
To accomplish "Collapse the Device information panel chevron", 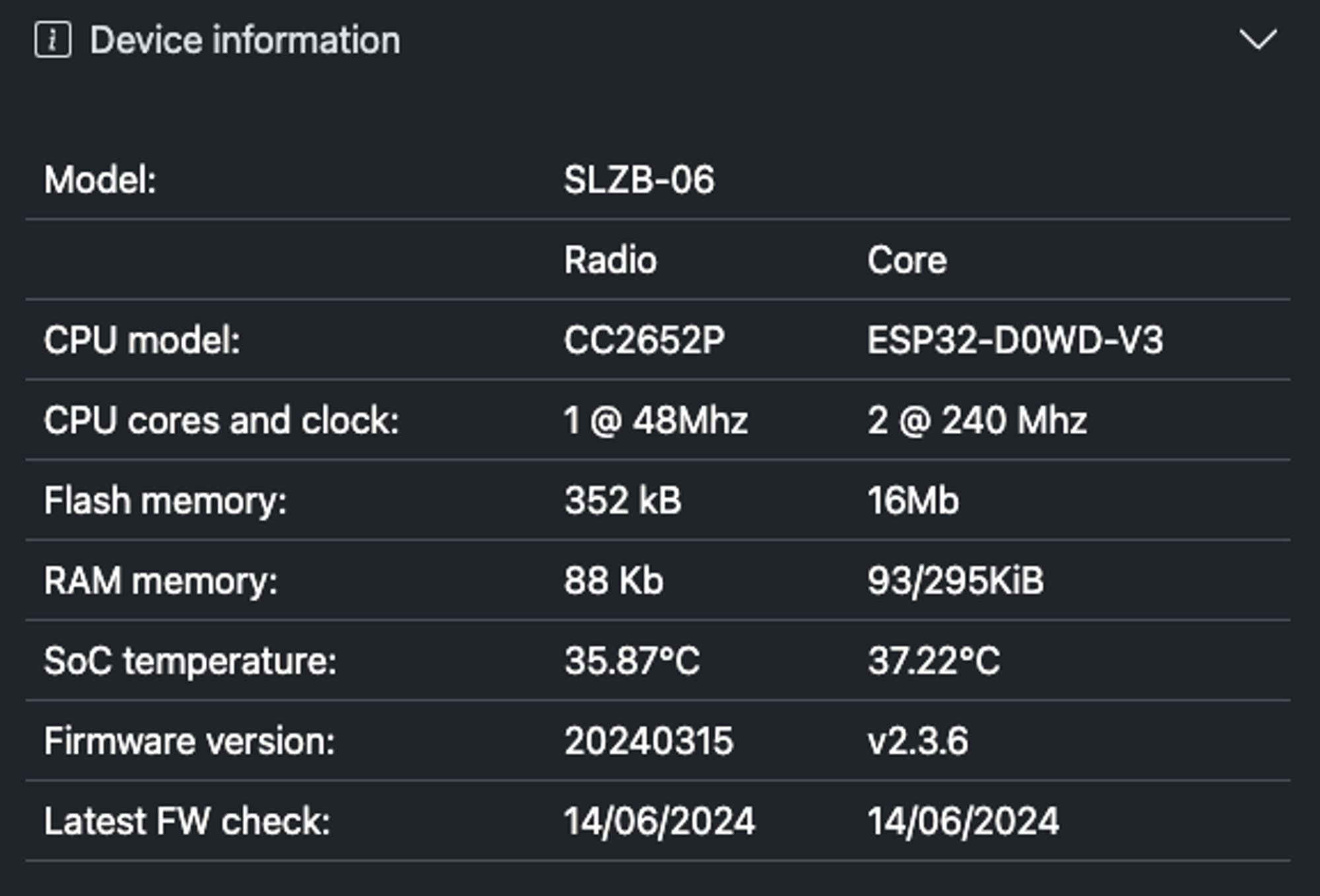I will (1258, 40).
